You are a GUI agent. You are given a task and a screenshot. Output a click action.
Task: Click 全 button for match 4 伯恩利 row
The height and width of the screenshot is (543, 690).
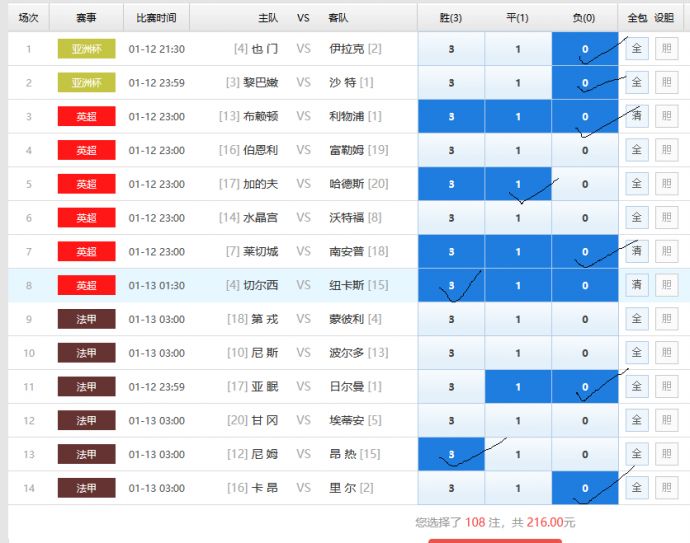coord(636,151)
